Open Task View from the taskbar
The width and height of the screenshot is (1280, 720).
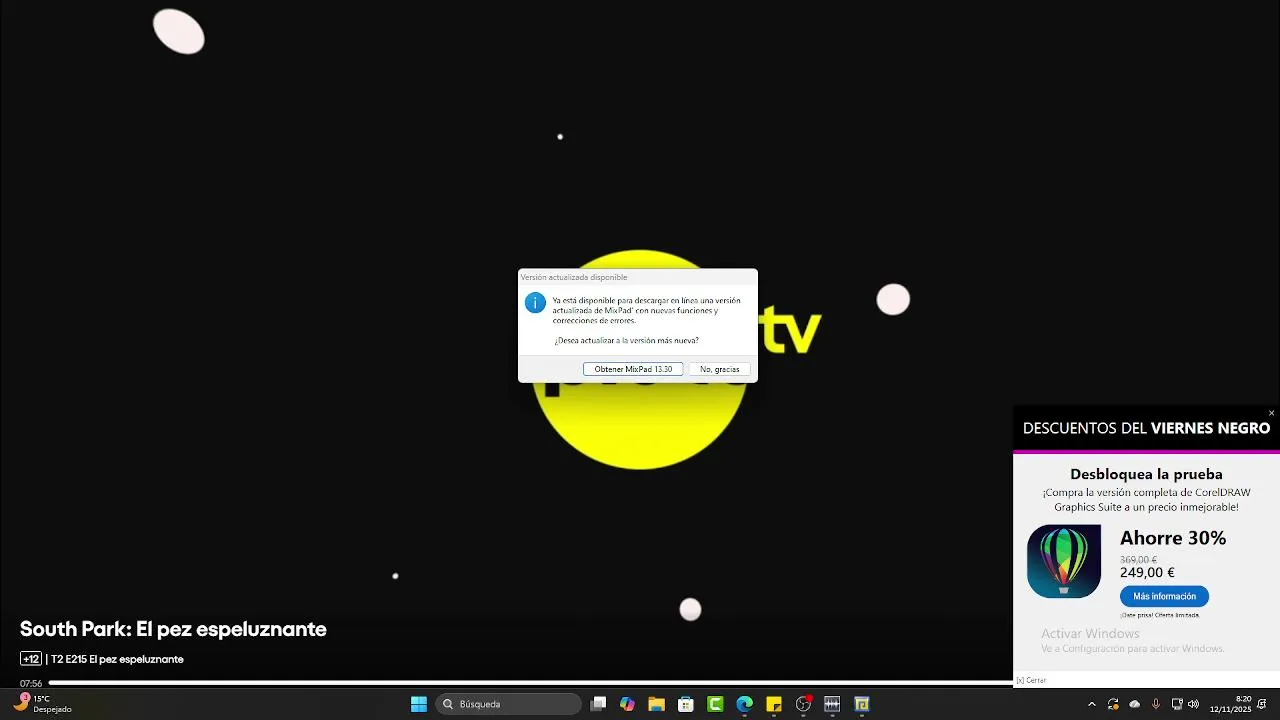click(x=598, y=704)
